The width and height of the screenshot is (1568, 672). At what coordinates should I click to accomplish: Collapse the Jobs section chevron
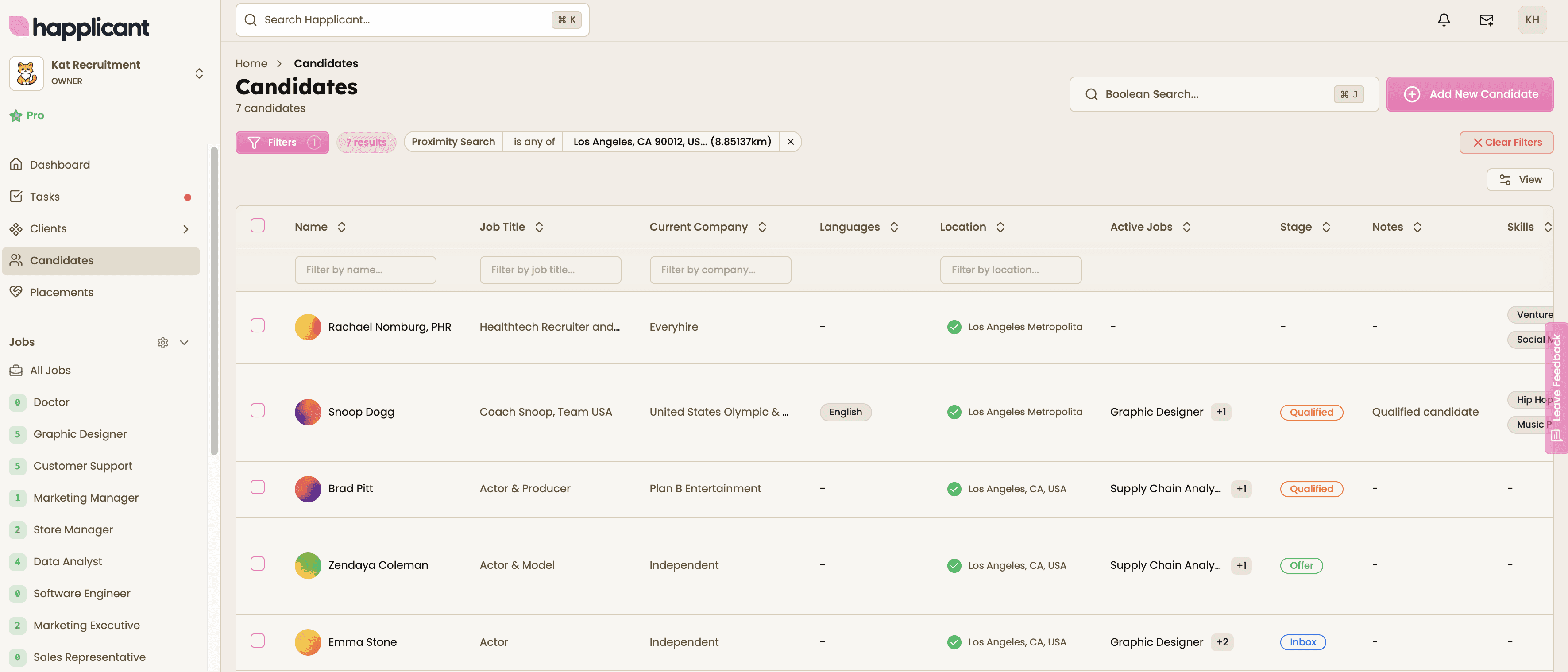click(x=185, y=342)
